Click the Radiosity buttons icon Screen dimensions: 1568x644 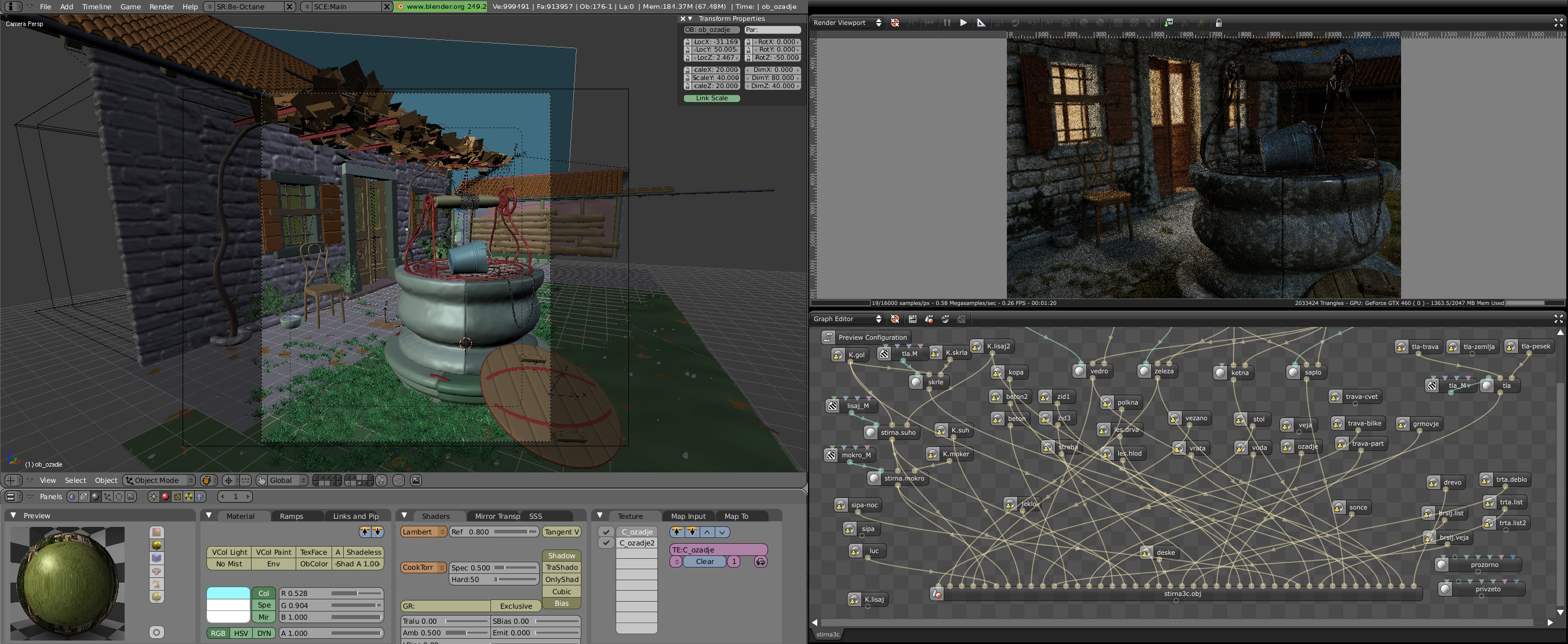pos(189,497)
